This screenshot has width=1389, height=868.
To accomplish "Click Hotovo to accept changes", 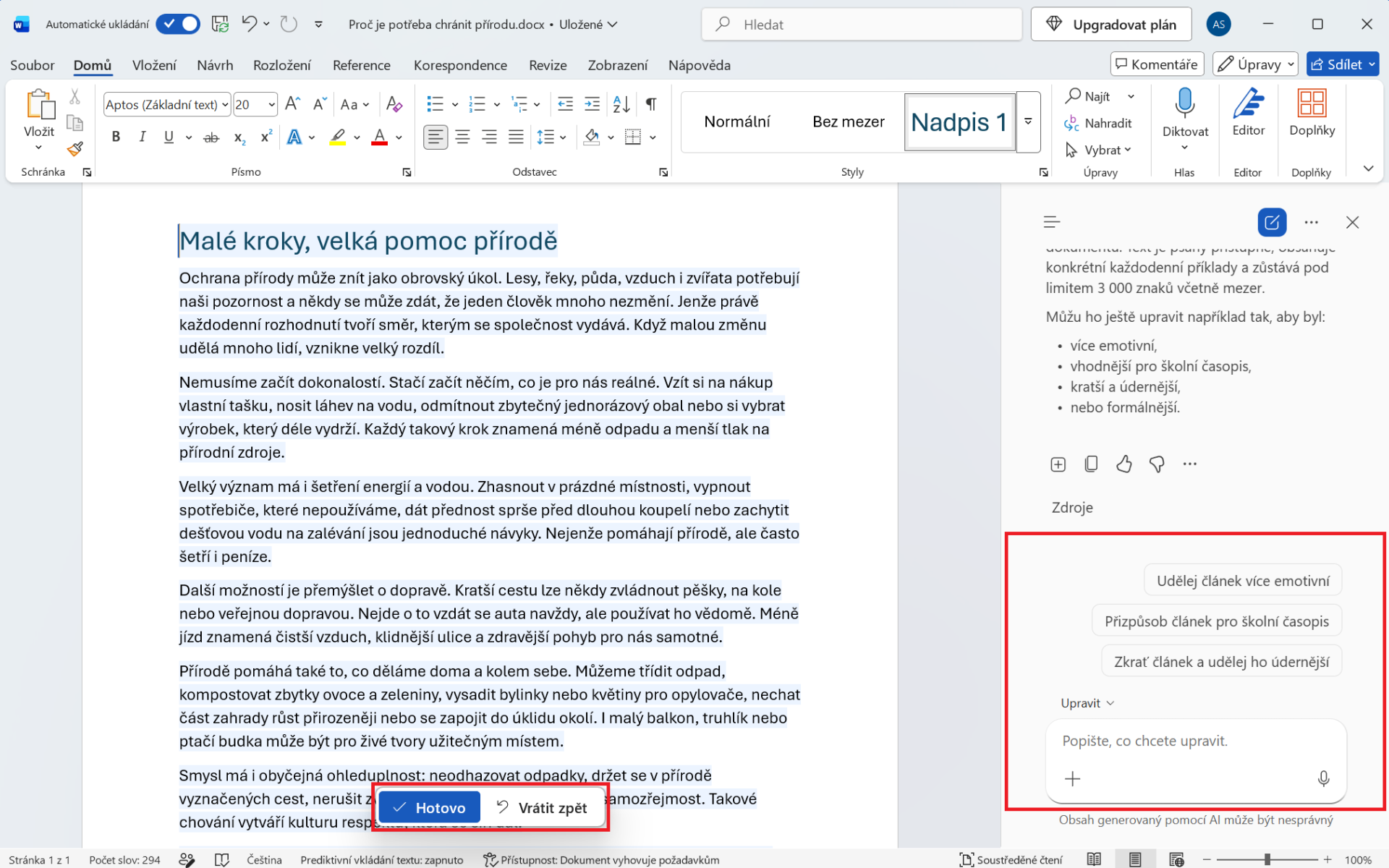I will [x=430, y=807].
